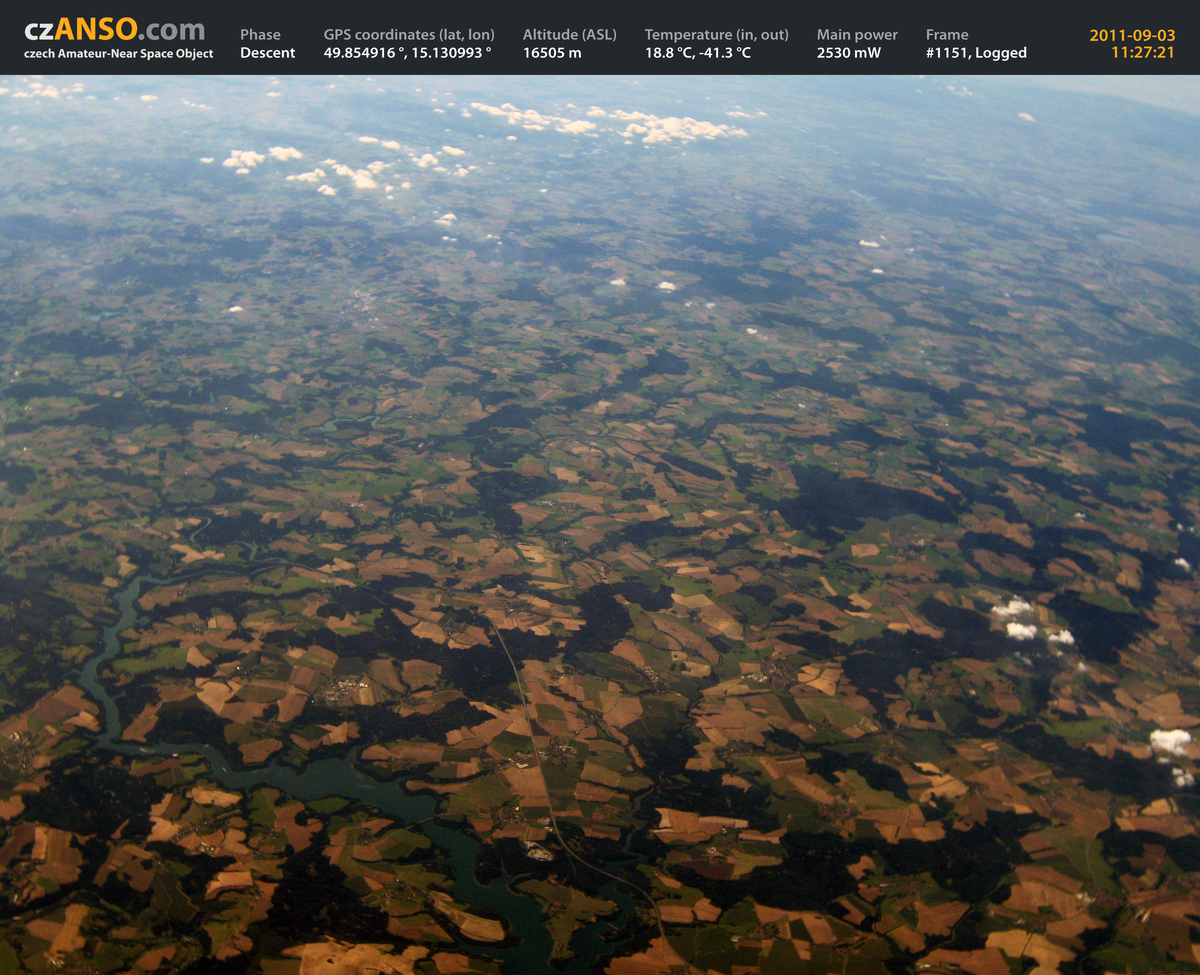
Task: Click the date '2011-09-03'
Action: (x=1132, y=35)
